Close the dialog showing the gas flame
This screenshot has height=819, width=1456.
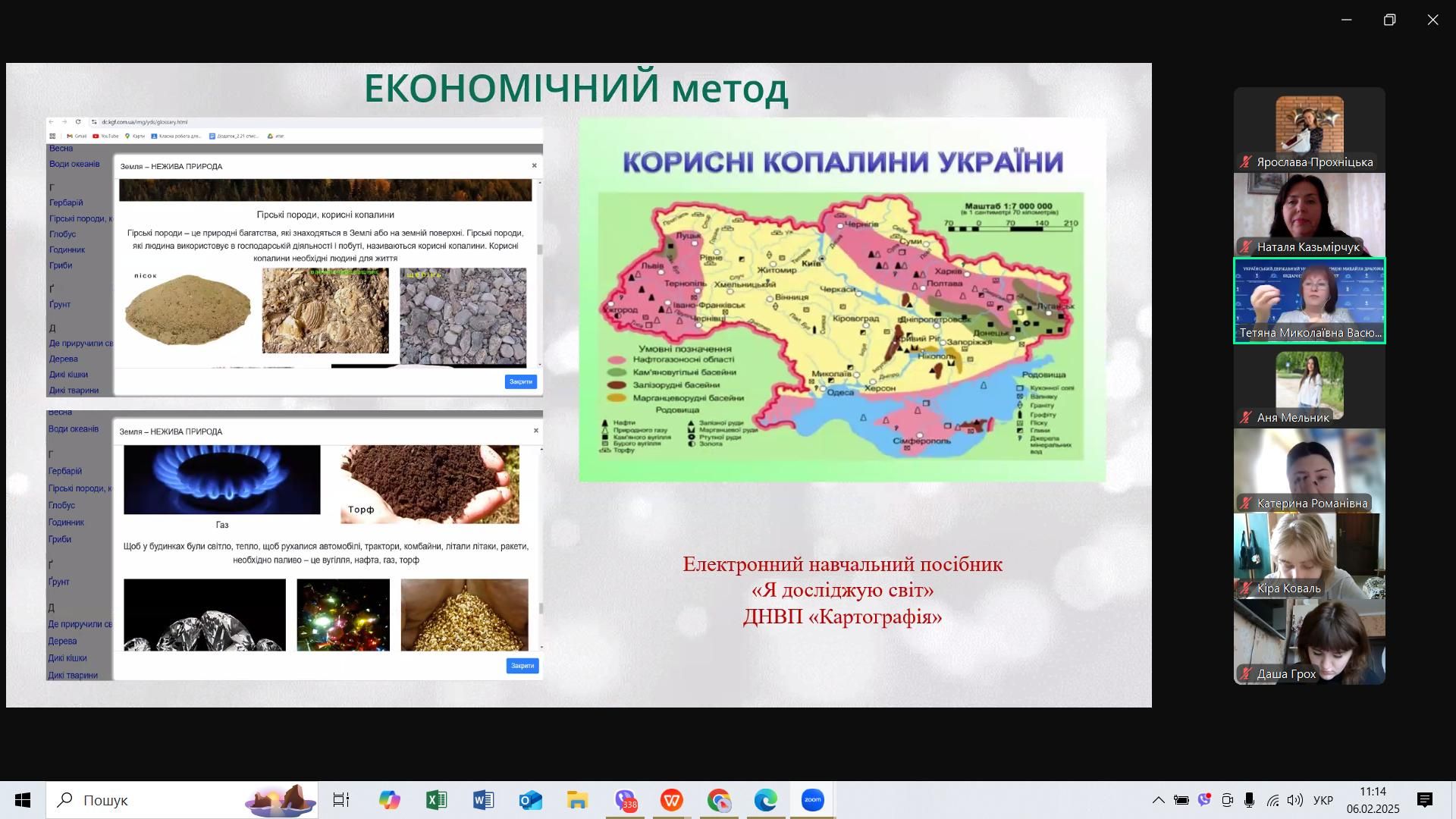[536, 430]
